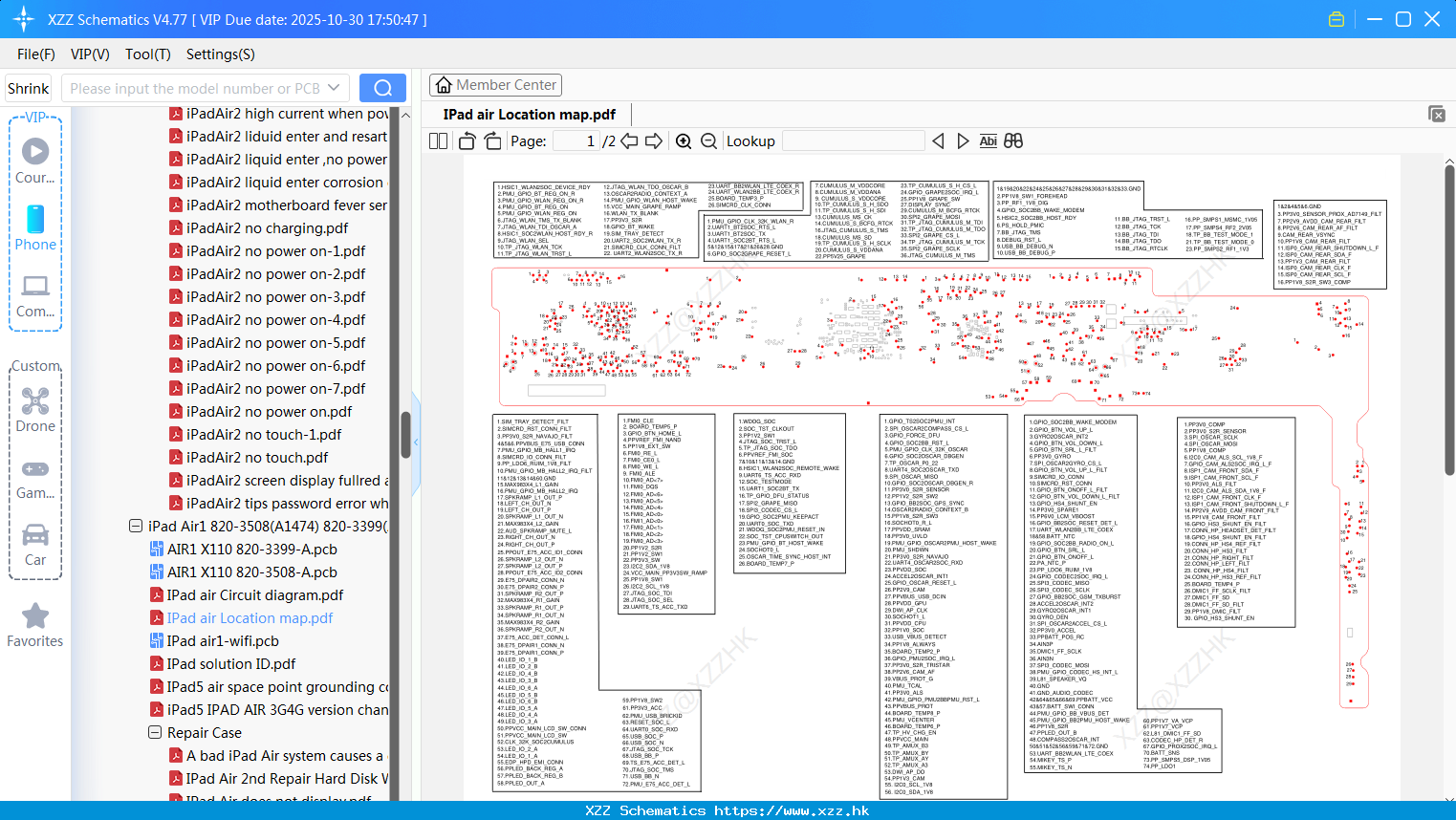Open IPad air1-wifi.pcb

(223, 640)
